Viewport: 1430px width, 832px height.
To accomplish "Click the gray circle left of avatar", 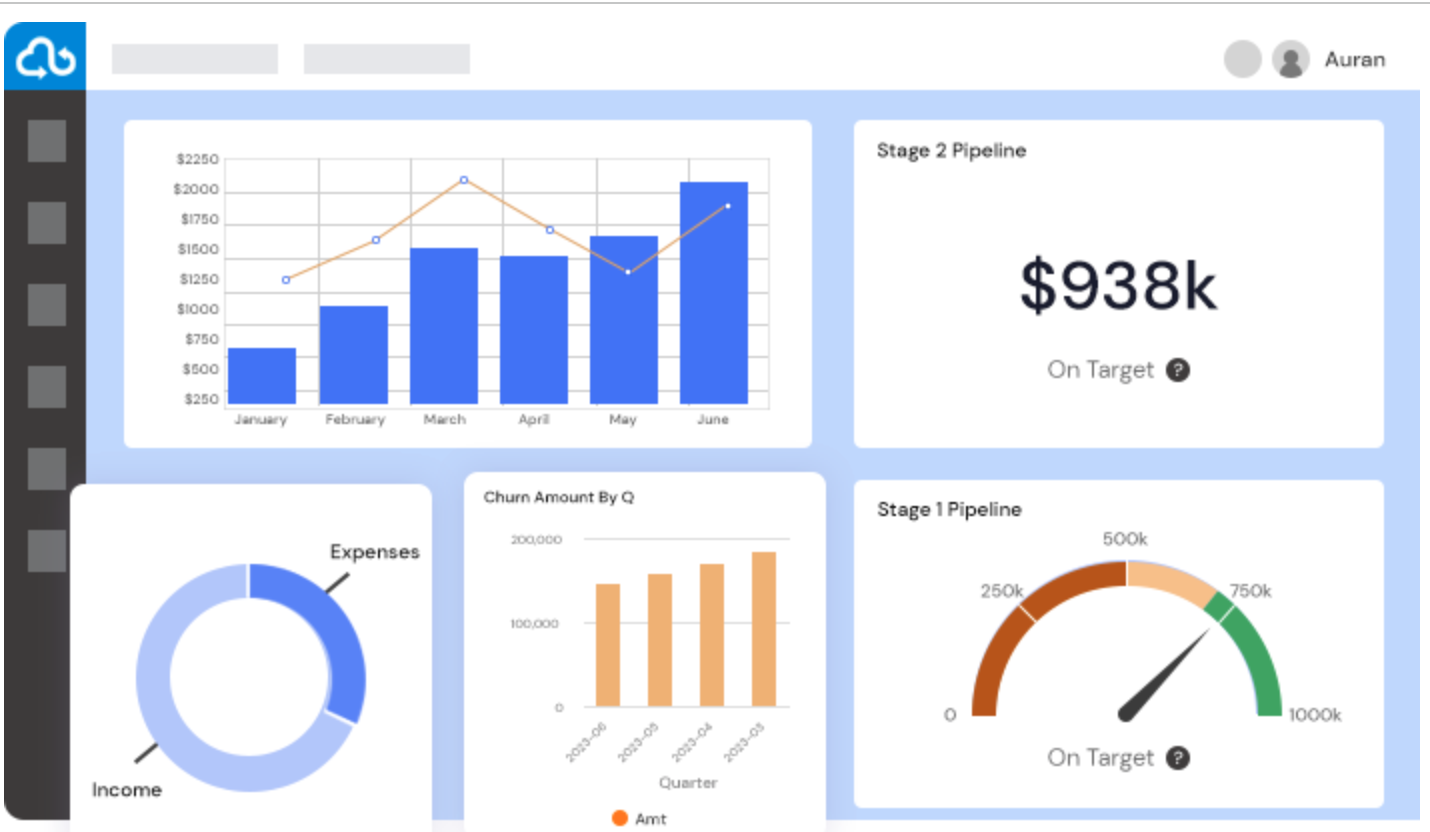I will pos(1243,60).
